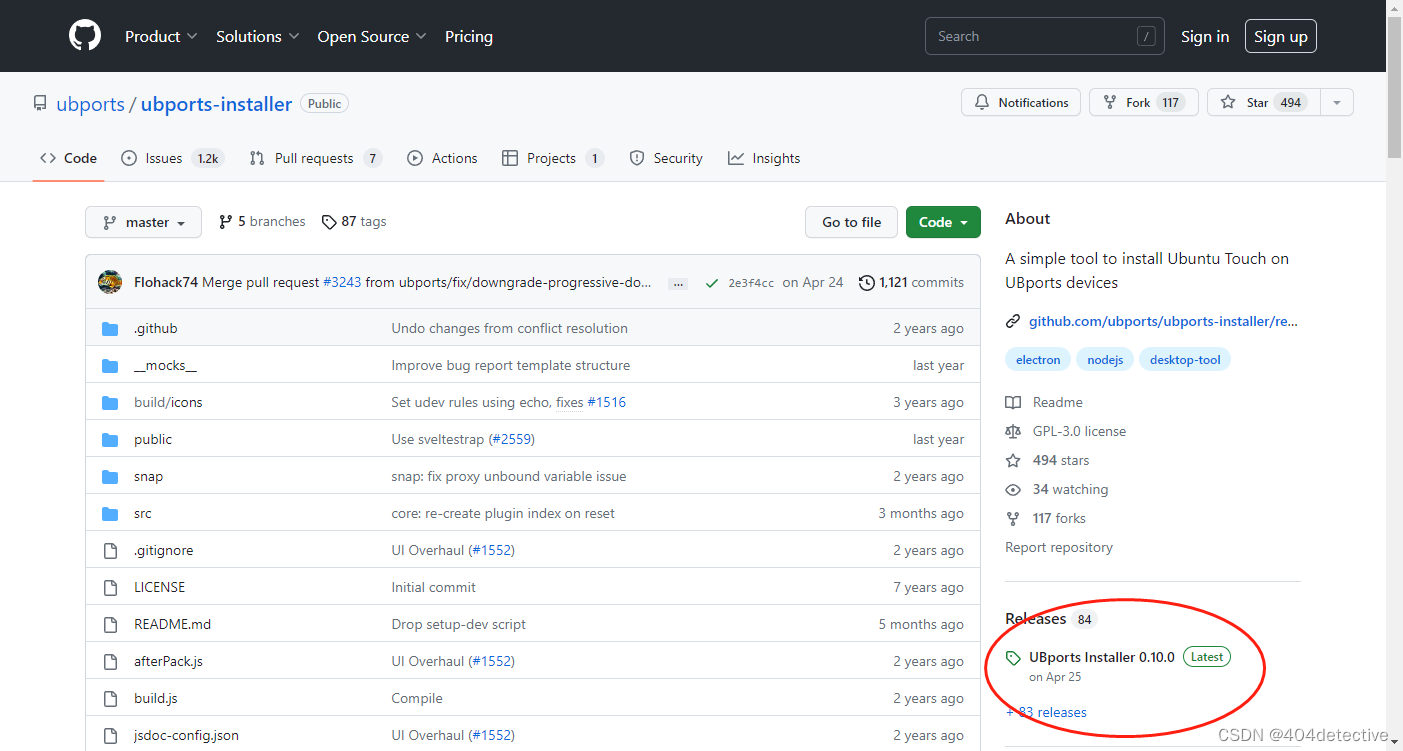Click the Sign in link

(x=1205, y=36)
